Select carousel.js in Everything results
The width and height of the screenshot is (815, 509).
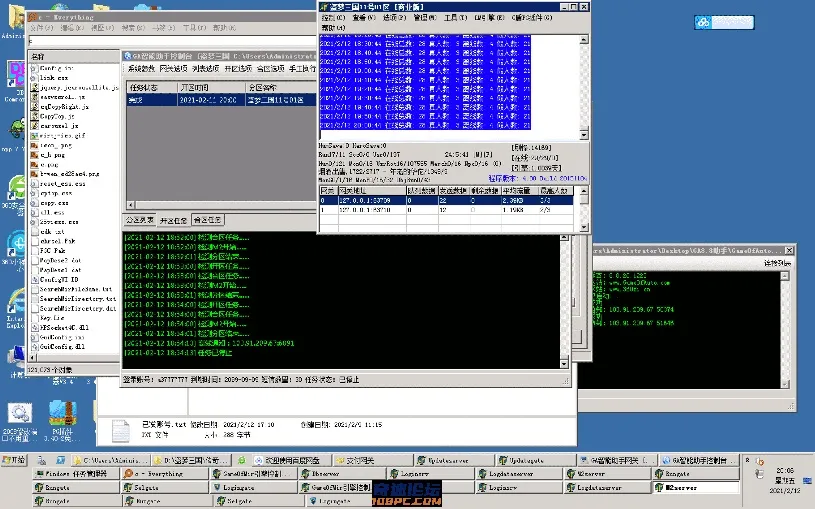(x=59, y=125)
